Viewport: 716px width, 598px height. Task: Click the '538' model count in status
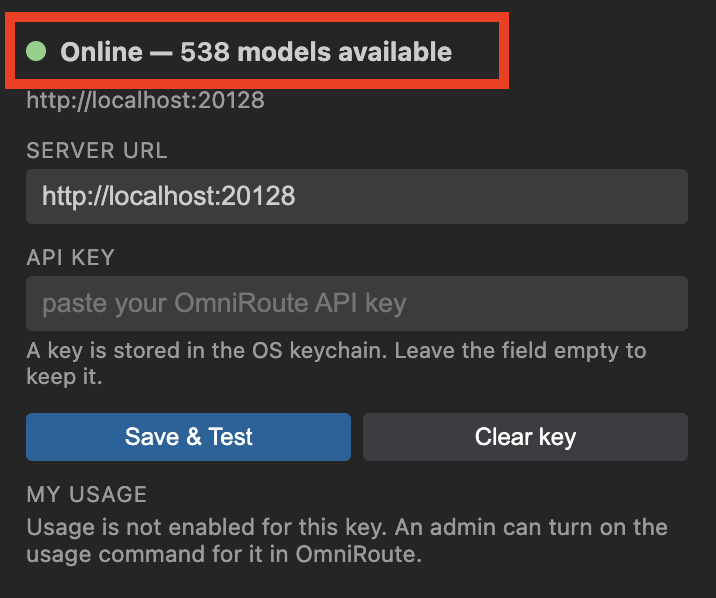[205, 52]
